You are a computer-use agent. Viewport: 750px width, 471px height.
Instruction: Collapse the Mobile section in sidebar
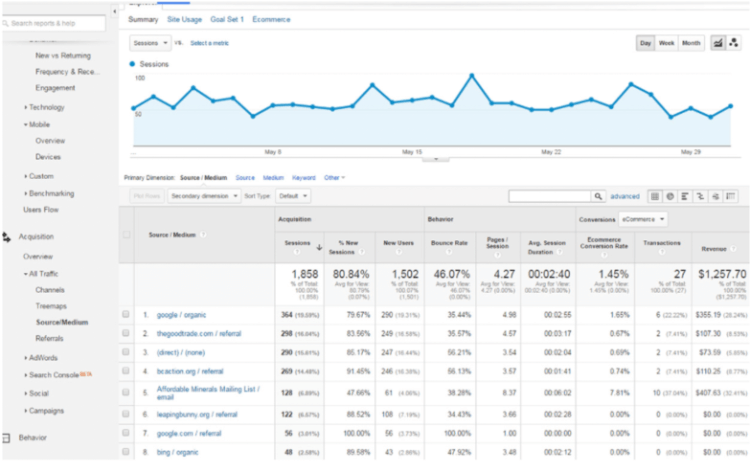[37, 125]
